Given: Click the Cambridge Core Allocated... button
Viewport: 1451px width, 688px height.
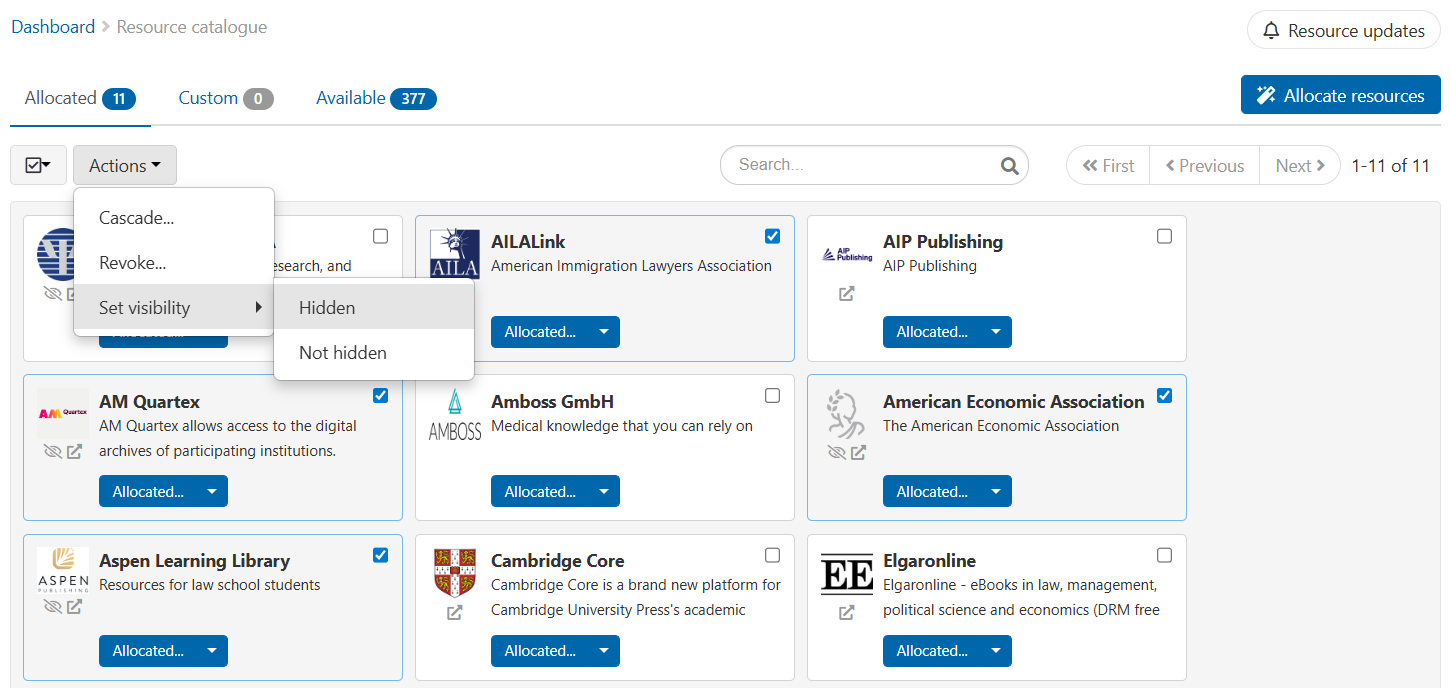Looking at the screenshot, I should tap(540, 651).
